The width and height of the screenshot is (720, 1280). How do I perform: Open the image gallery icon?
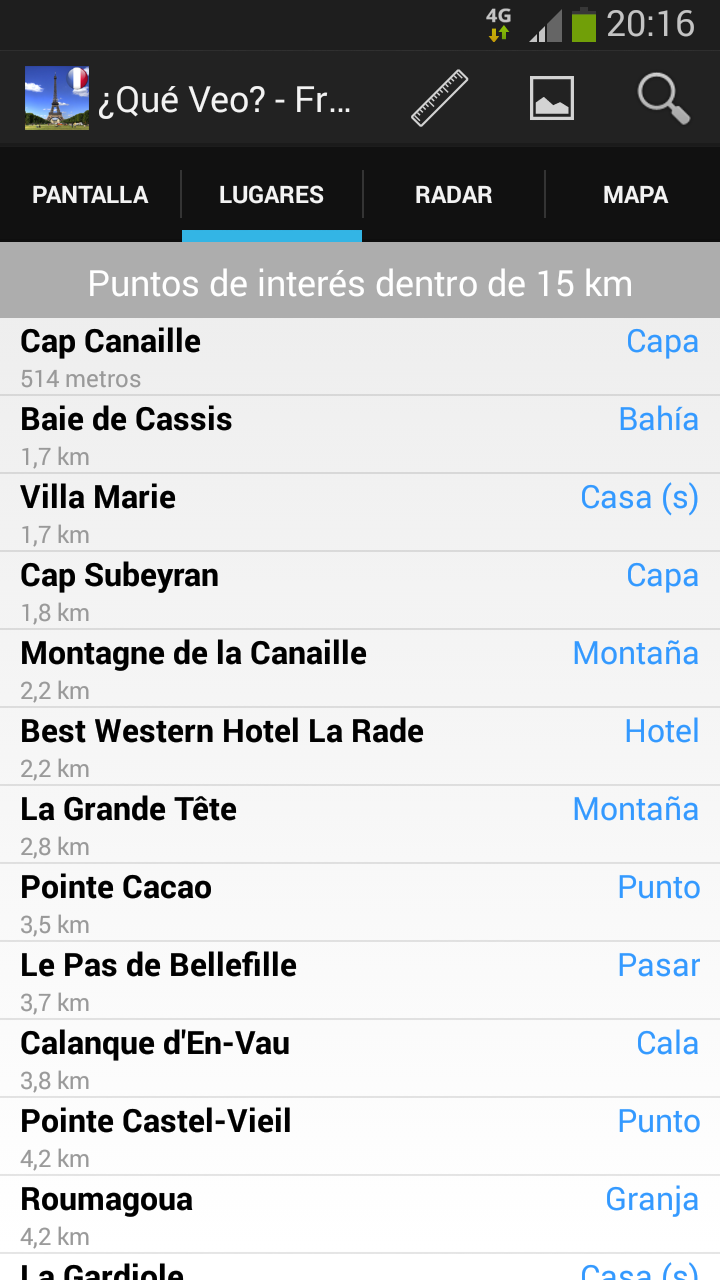(x=552, y=98)
